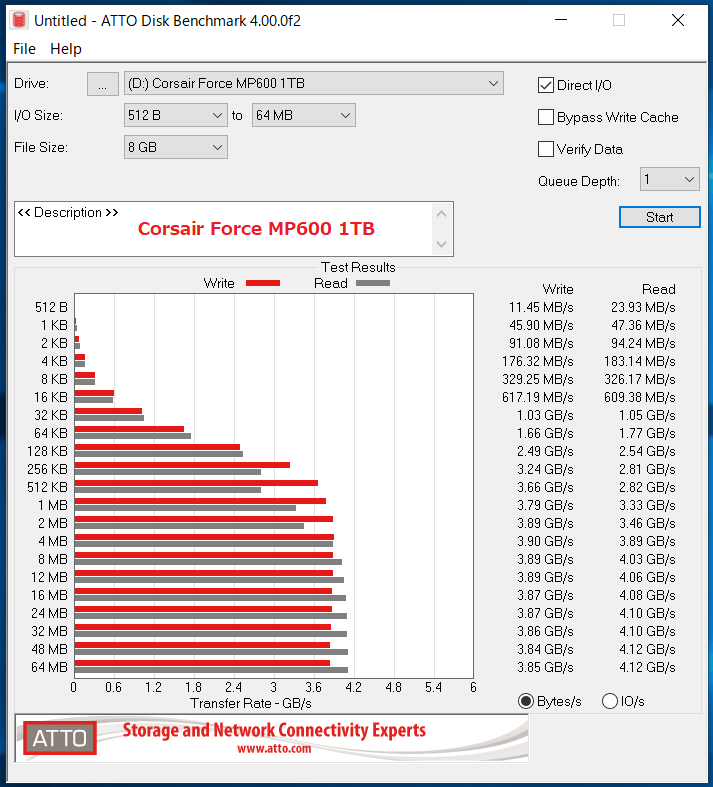Click the 16 MB read value 4.08 GB/s
This screenshot has width=713, height=787.
[x=647, y=596]
